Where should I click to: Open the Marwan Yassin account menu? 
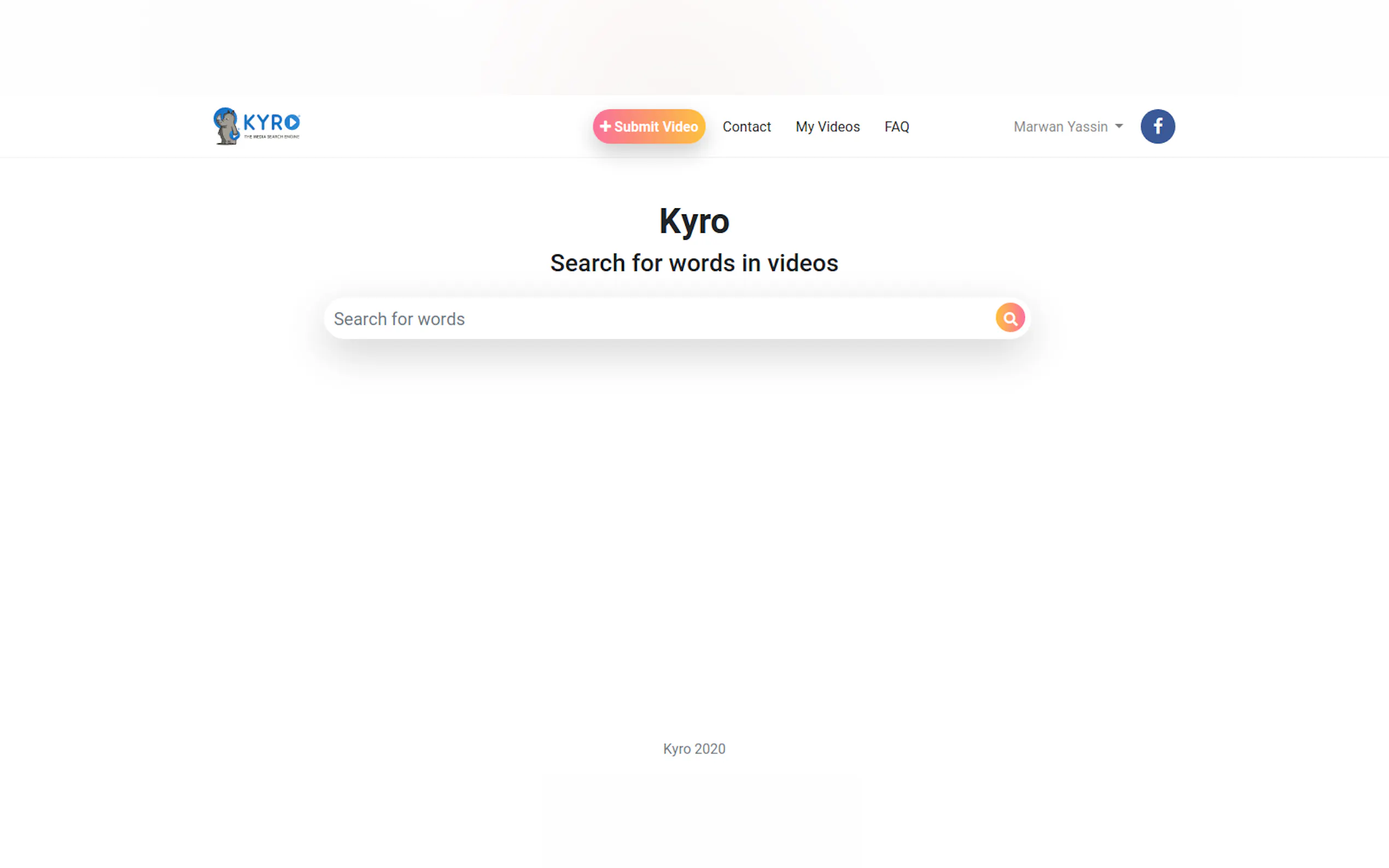point(1060,127)
